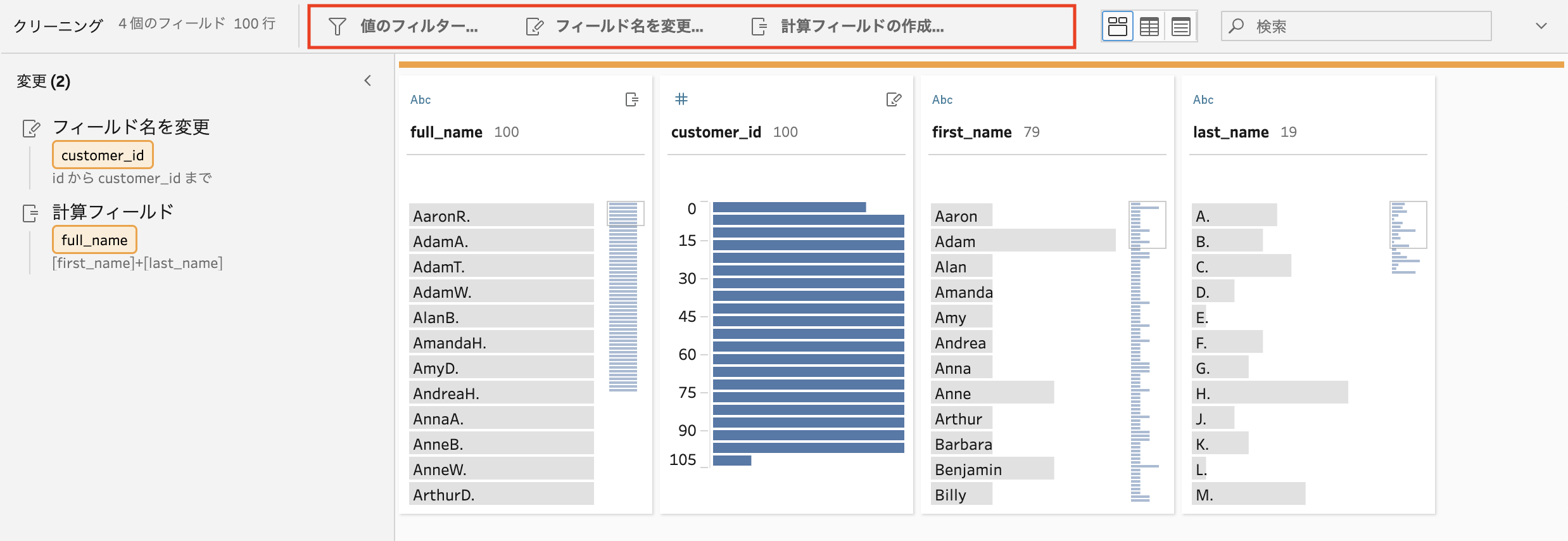Click the filter funnel icon in toolbar
This screenshot has width=1568, height=541.
pos(338,27)
